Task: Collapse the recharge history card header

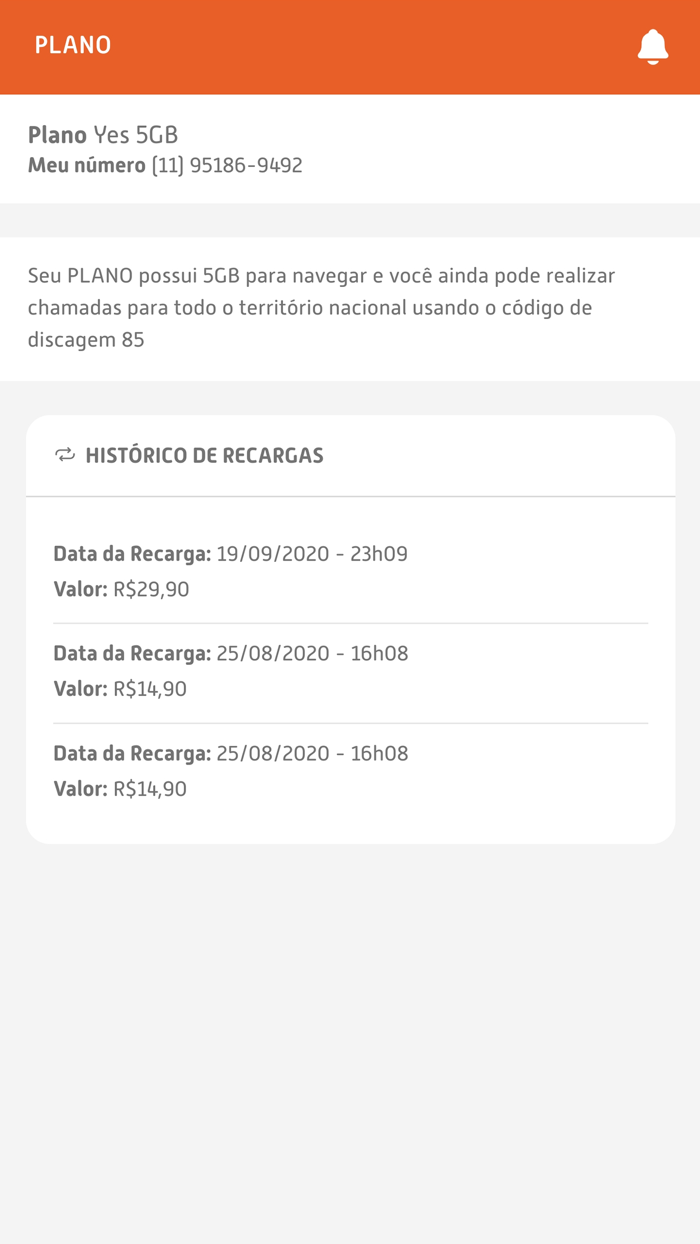Action: click(206, 455)
